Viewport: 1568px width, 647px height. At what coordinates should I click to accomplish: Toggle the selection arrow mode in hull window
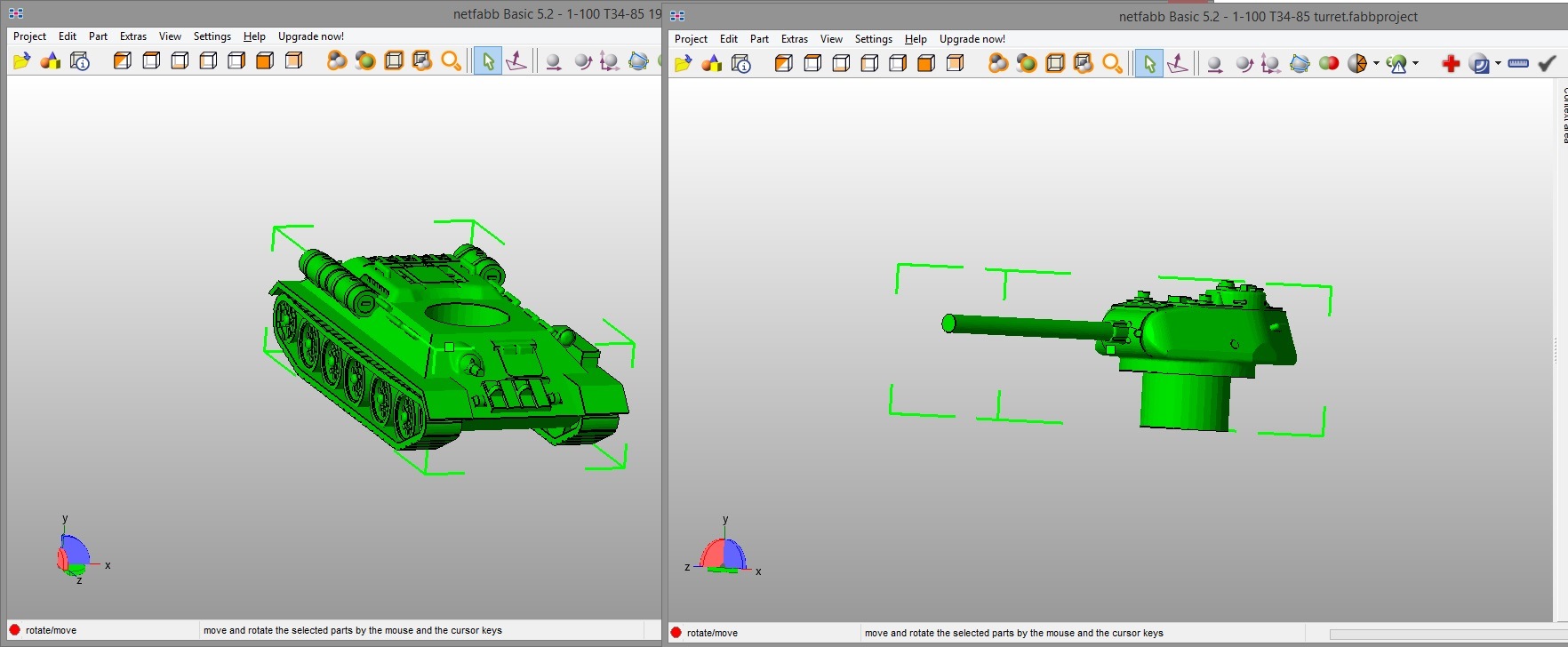[x=487, y=60]
